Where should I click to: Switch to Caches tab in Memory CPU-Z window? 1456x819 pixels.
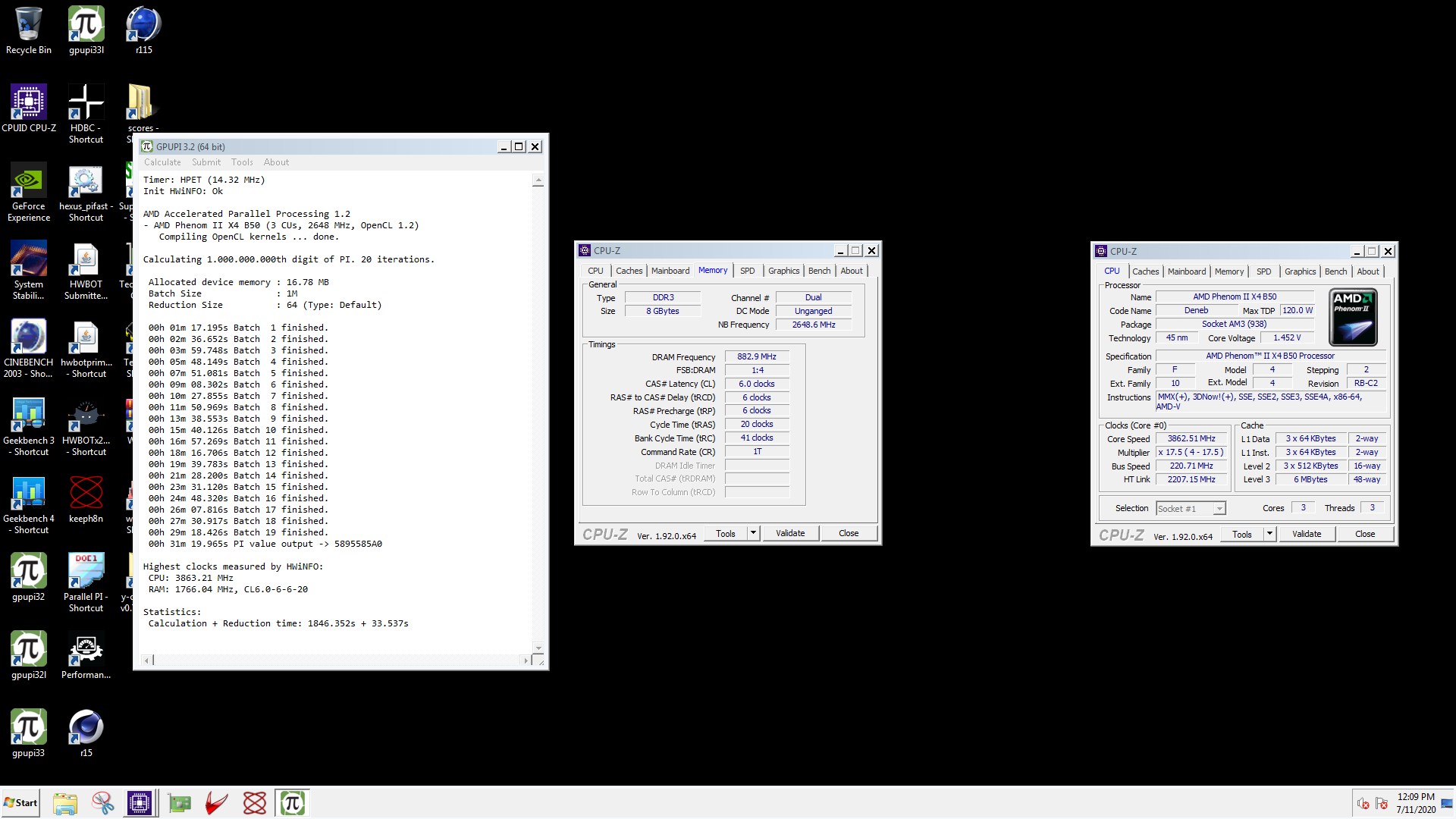pyautogui.click(x=629, y=271)
